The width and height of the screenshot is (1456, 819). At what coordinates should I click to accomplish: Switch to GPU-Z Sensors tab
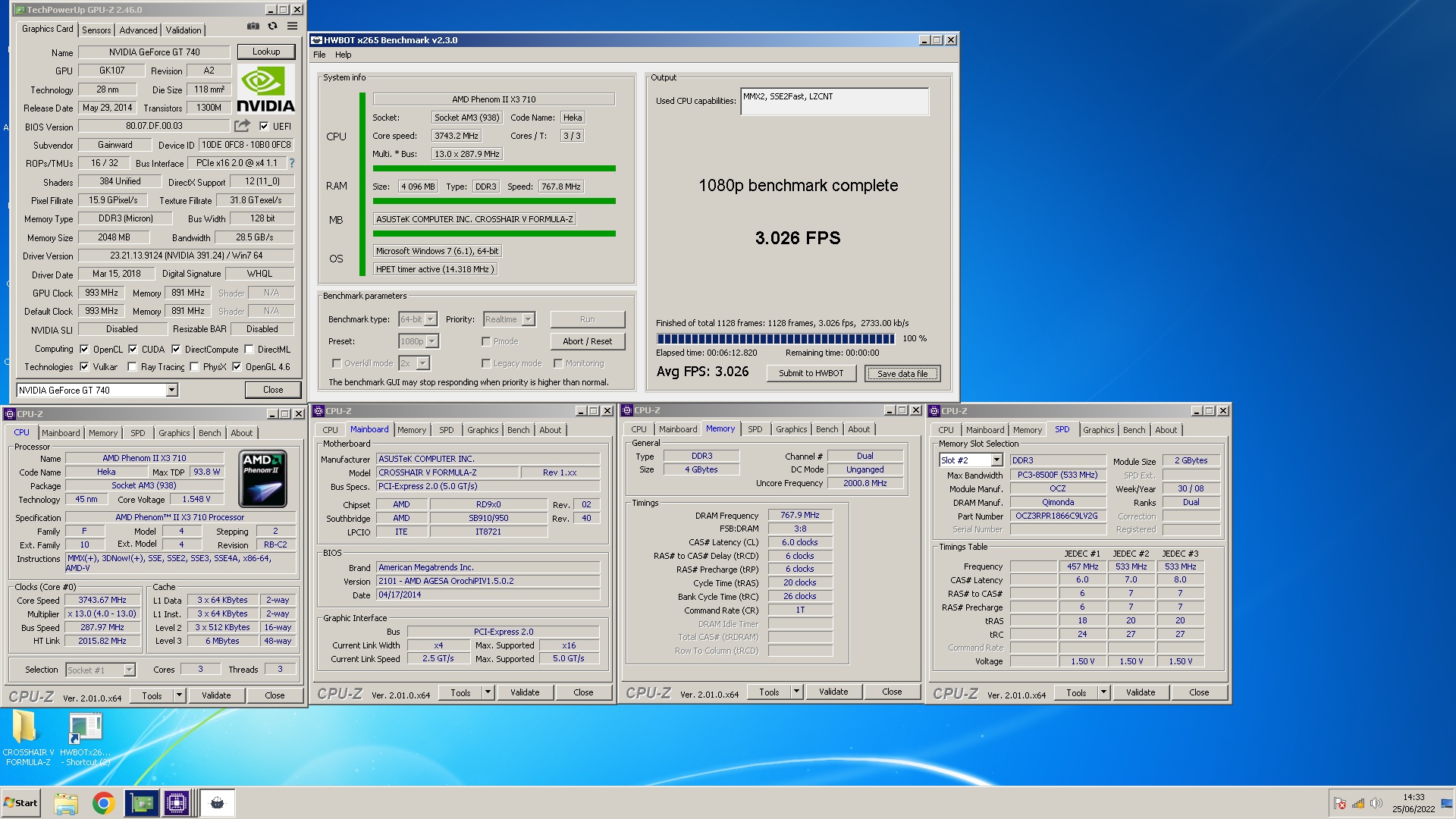(x=96, y=30)
